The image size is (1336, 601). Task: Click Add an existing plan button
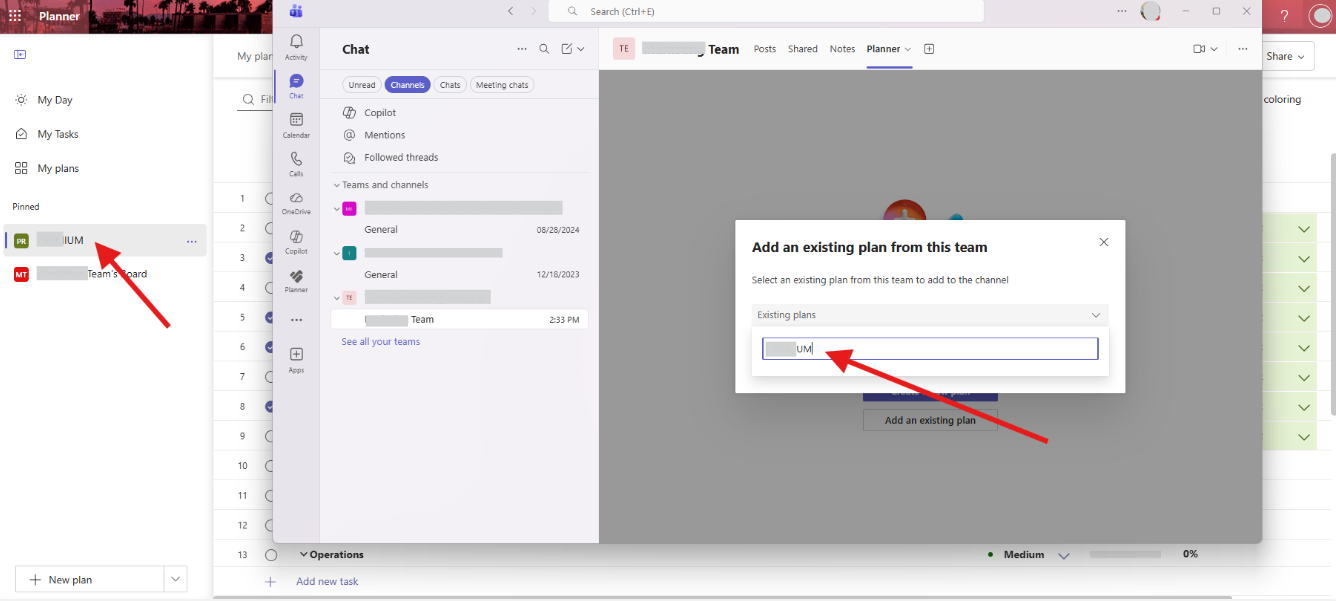[x=930, y=420]
